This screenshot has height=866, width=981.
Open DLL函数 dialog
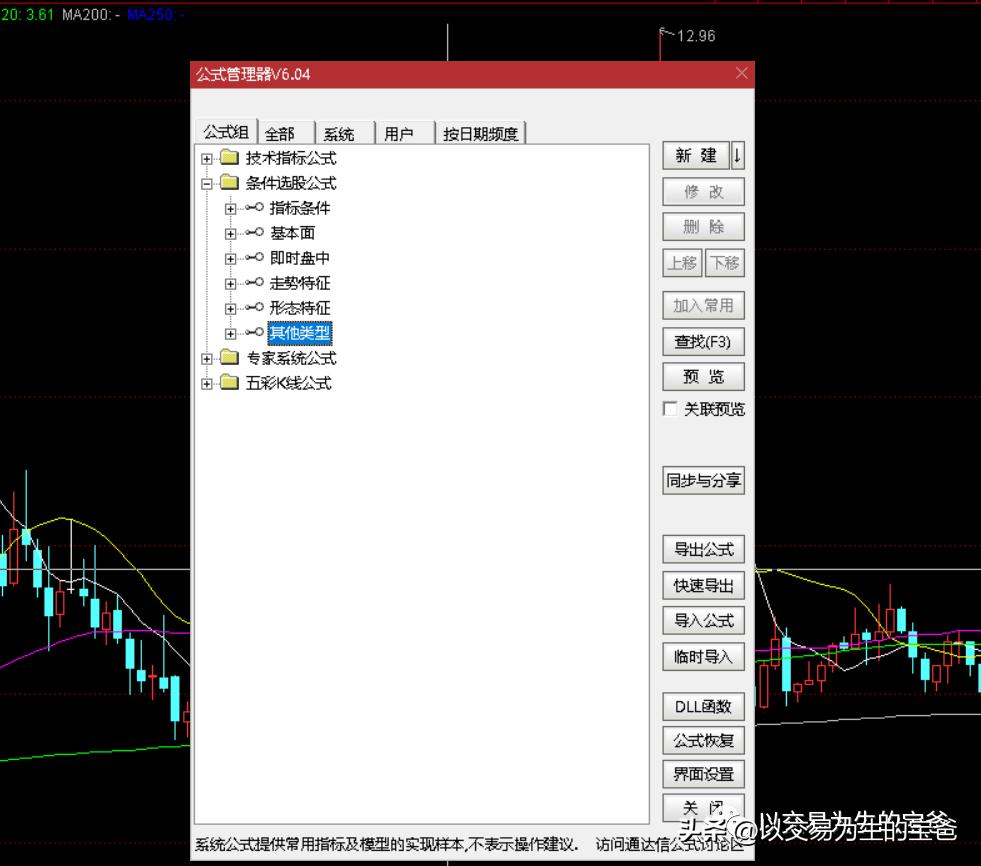(x=703, y=706)
